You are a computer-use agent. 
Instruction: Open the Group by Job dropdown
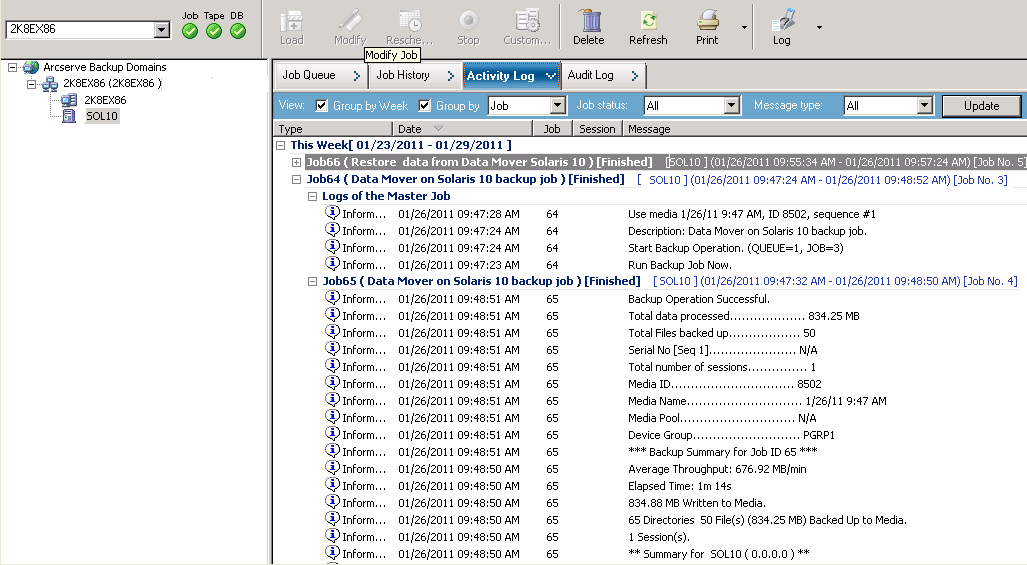point(558,106)
